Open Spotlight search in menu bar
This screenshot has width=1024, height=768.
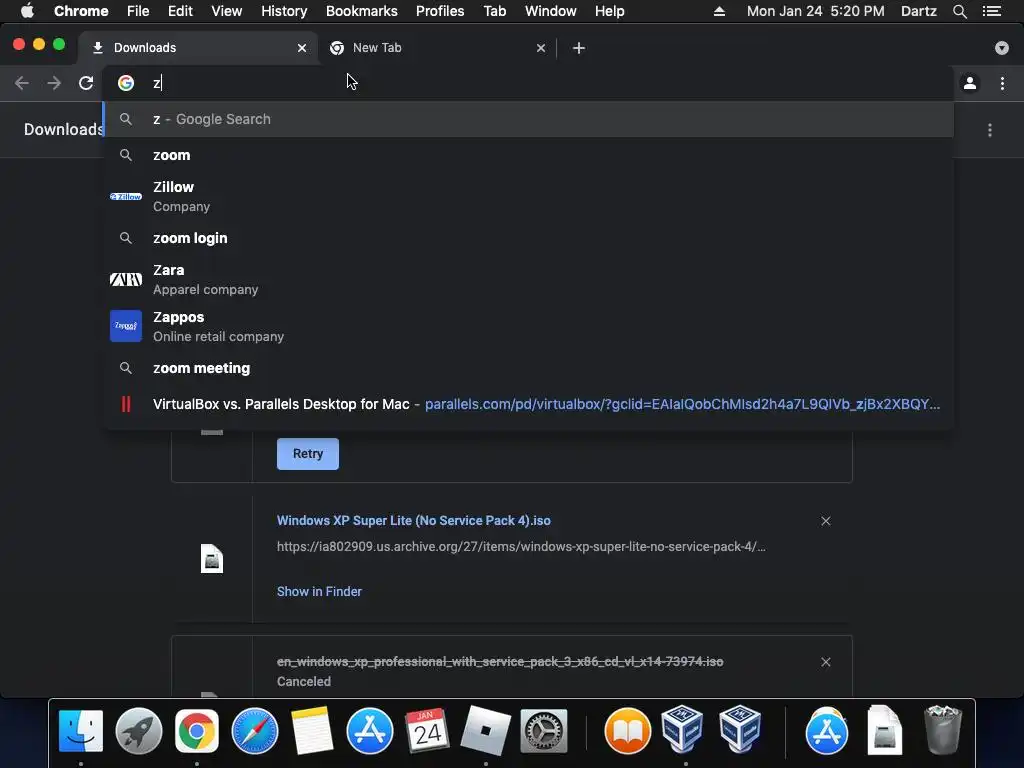pos(959,11)
